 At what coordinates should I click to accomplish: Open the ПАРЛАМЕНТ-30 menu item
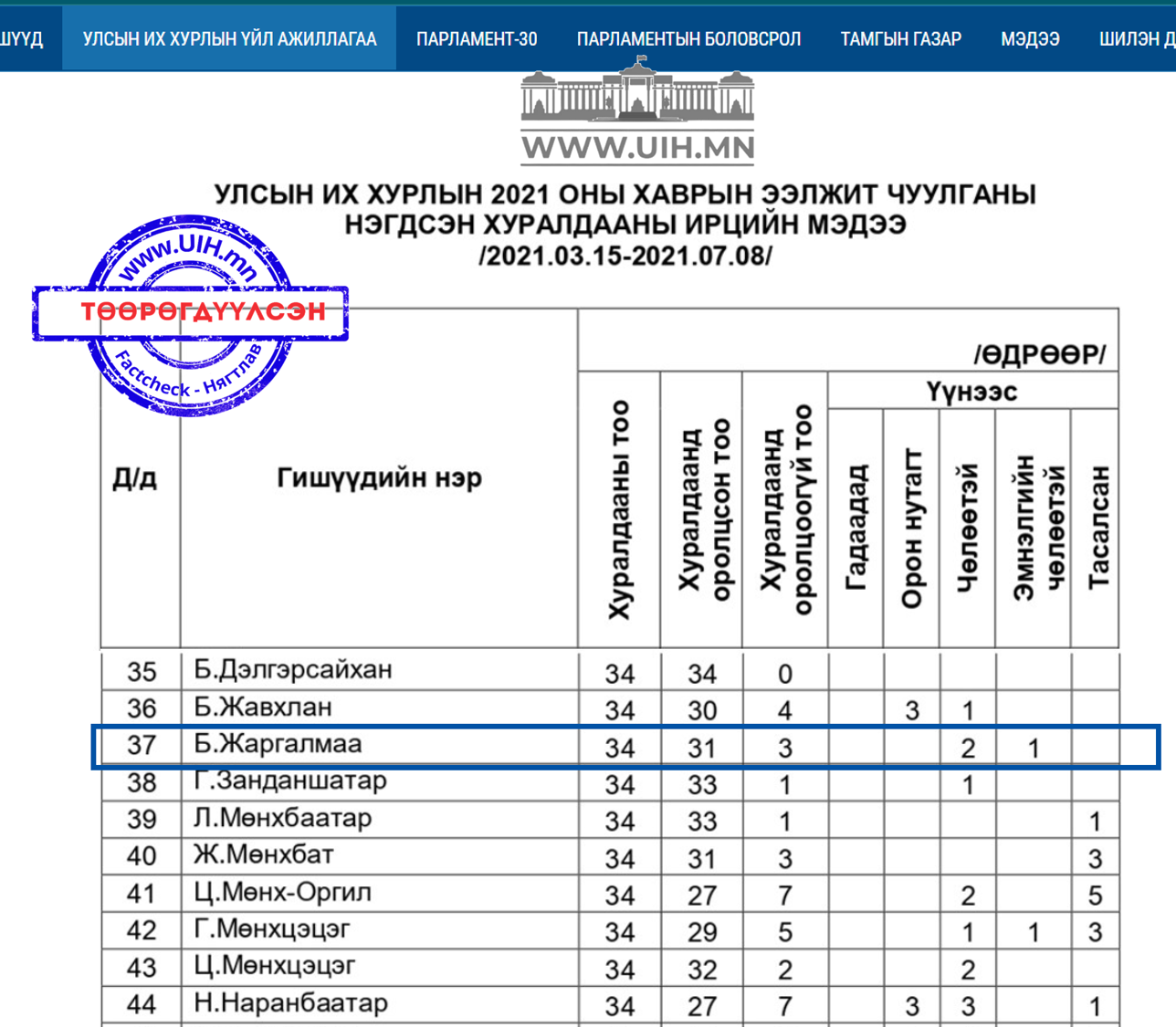477,38
